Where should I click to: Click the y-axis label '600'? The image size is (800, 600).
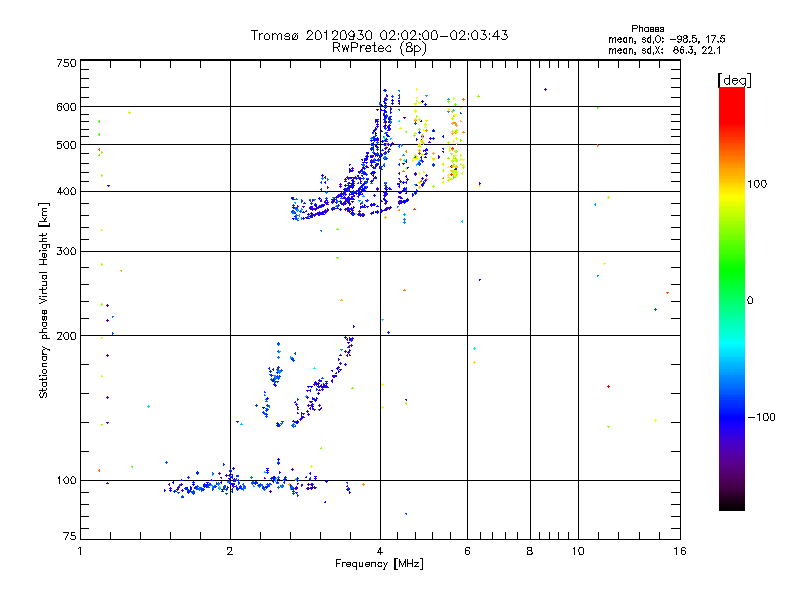(66, 107)
